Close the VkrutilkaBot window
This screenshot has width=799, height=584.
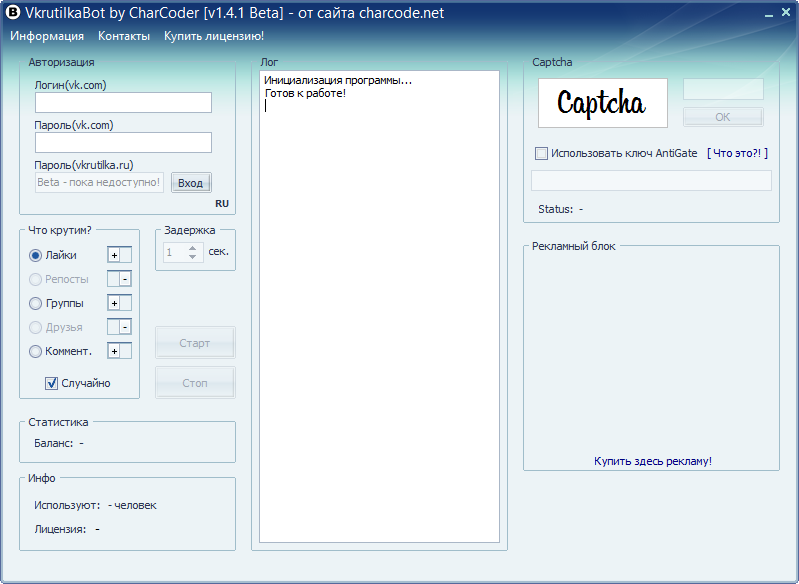pos(786,12)
